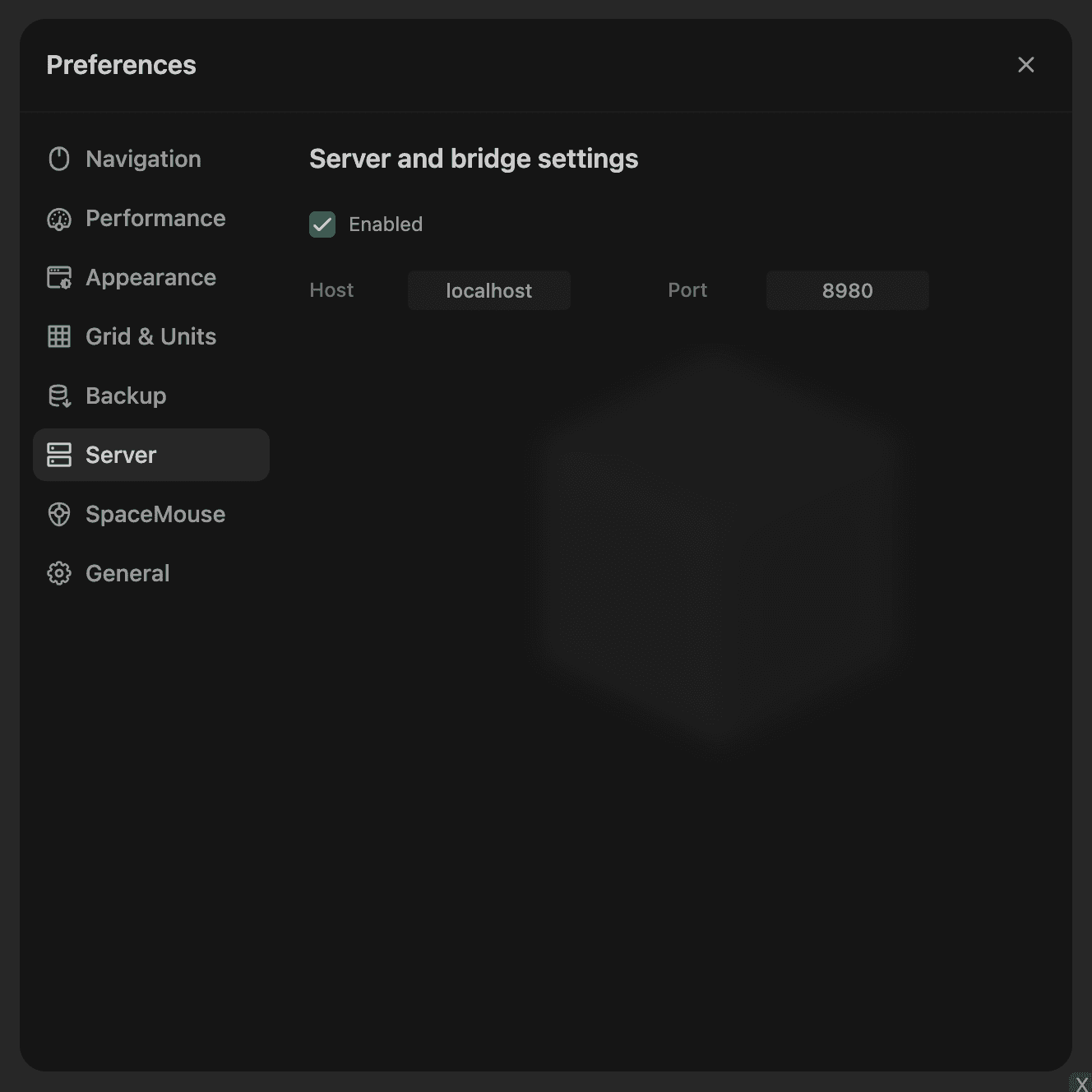Switch to the Performance tab label
This screenshot has height=1092, width=1092.
click(155, 218)
